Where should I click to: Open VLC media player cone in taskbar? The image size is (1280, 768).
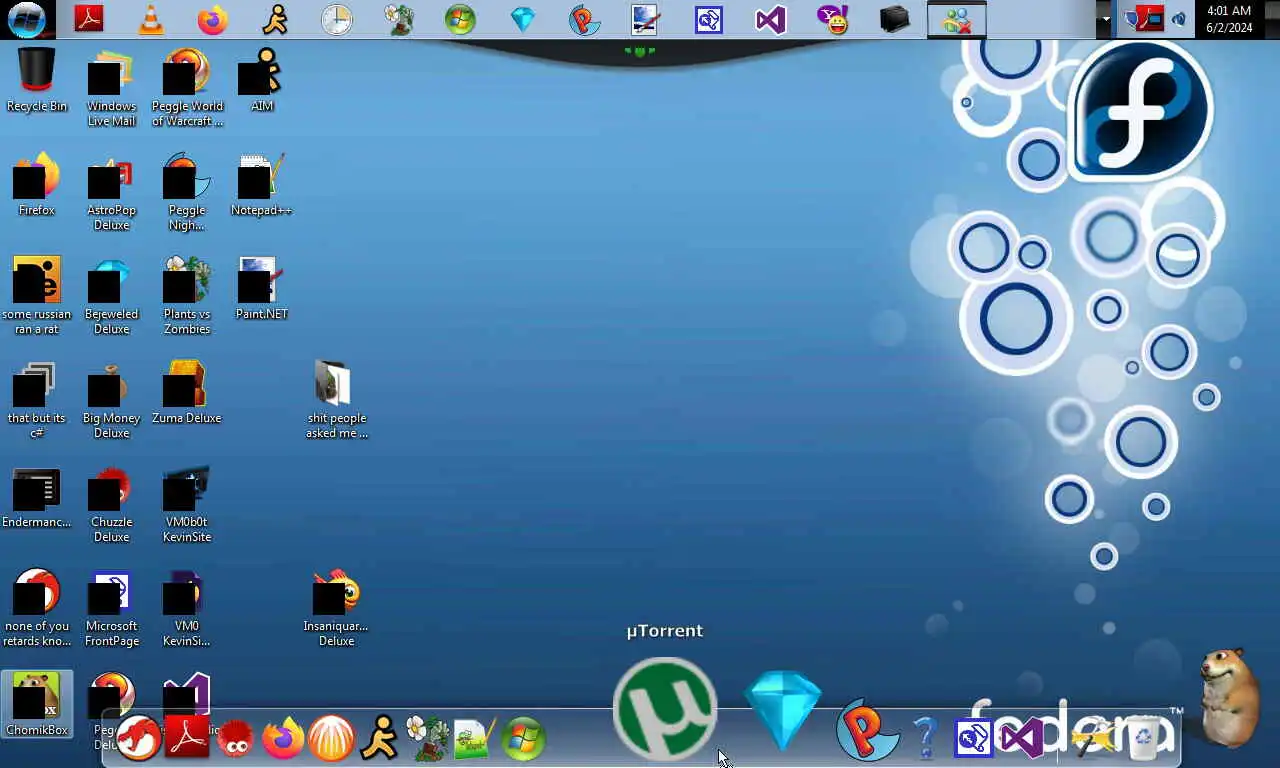point(151,19)
